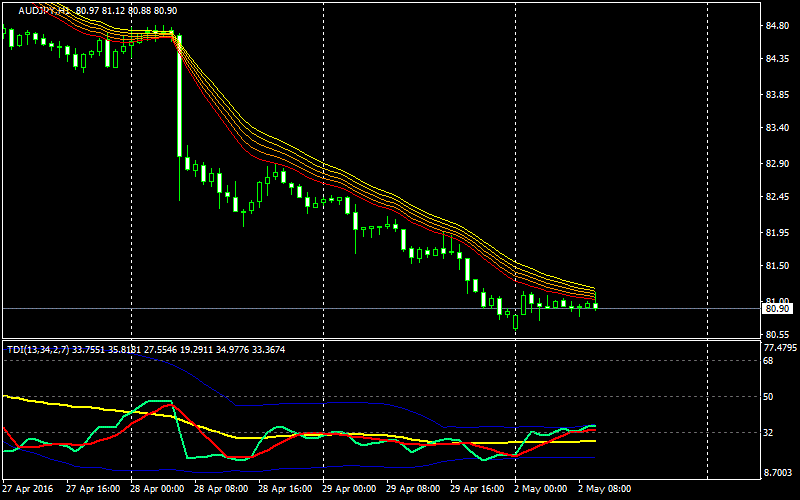Click the 29 Apr 00:00 time label
Screen dimensions: 800x500
tap(349, 490)
